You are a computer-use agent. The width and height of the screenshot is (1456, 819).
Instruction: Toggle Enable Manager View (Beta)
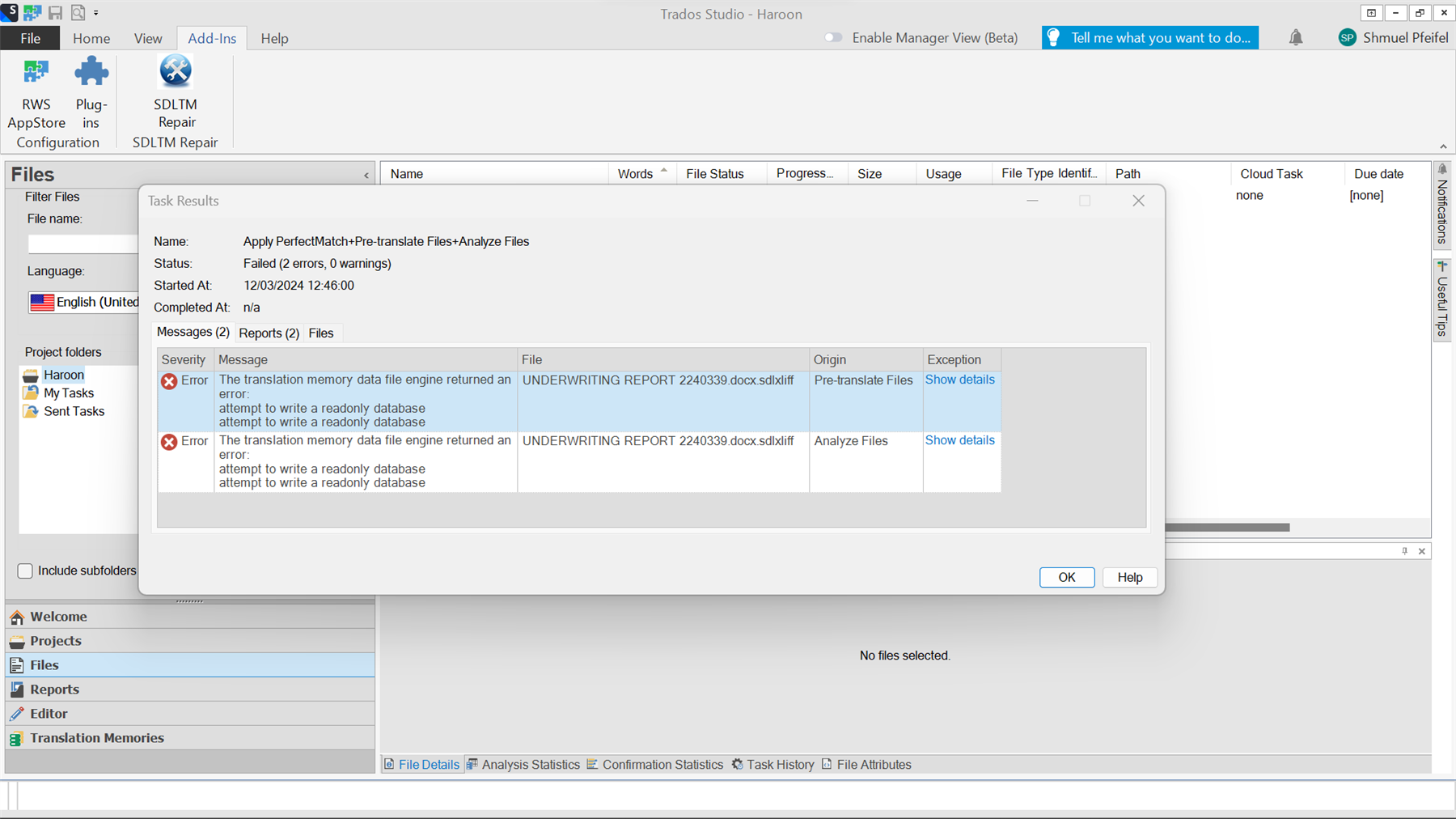coord(833,37)
